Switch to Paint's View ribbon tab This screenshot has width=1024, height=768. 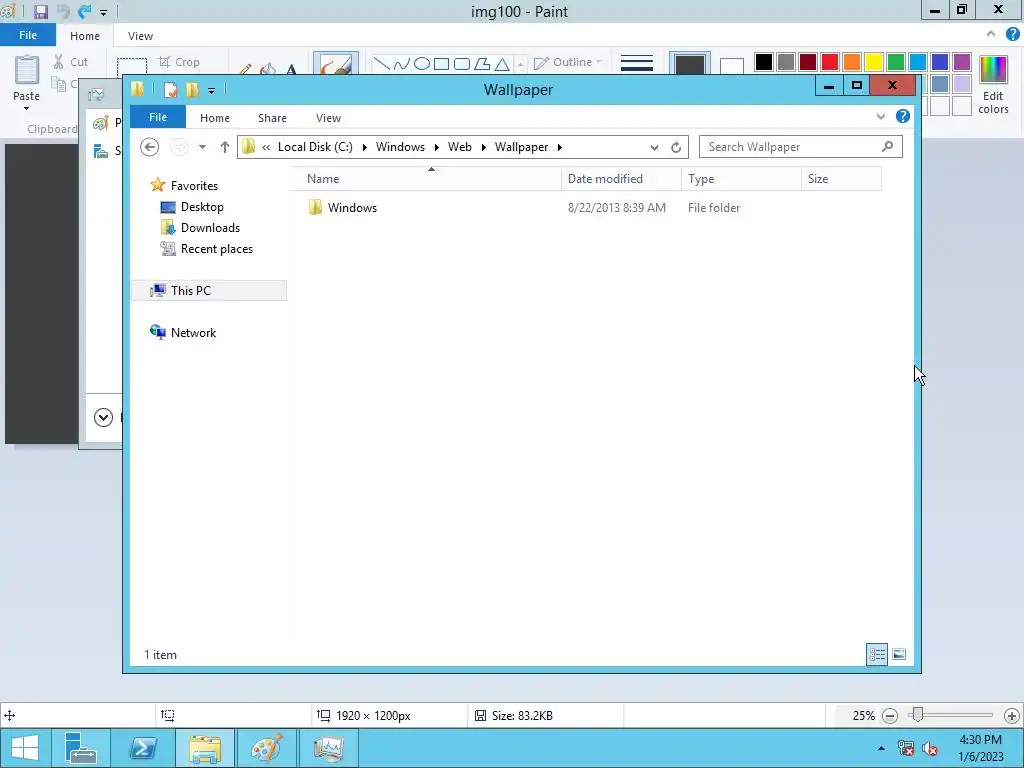point(140,36)
